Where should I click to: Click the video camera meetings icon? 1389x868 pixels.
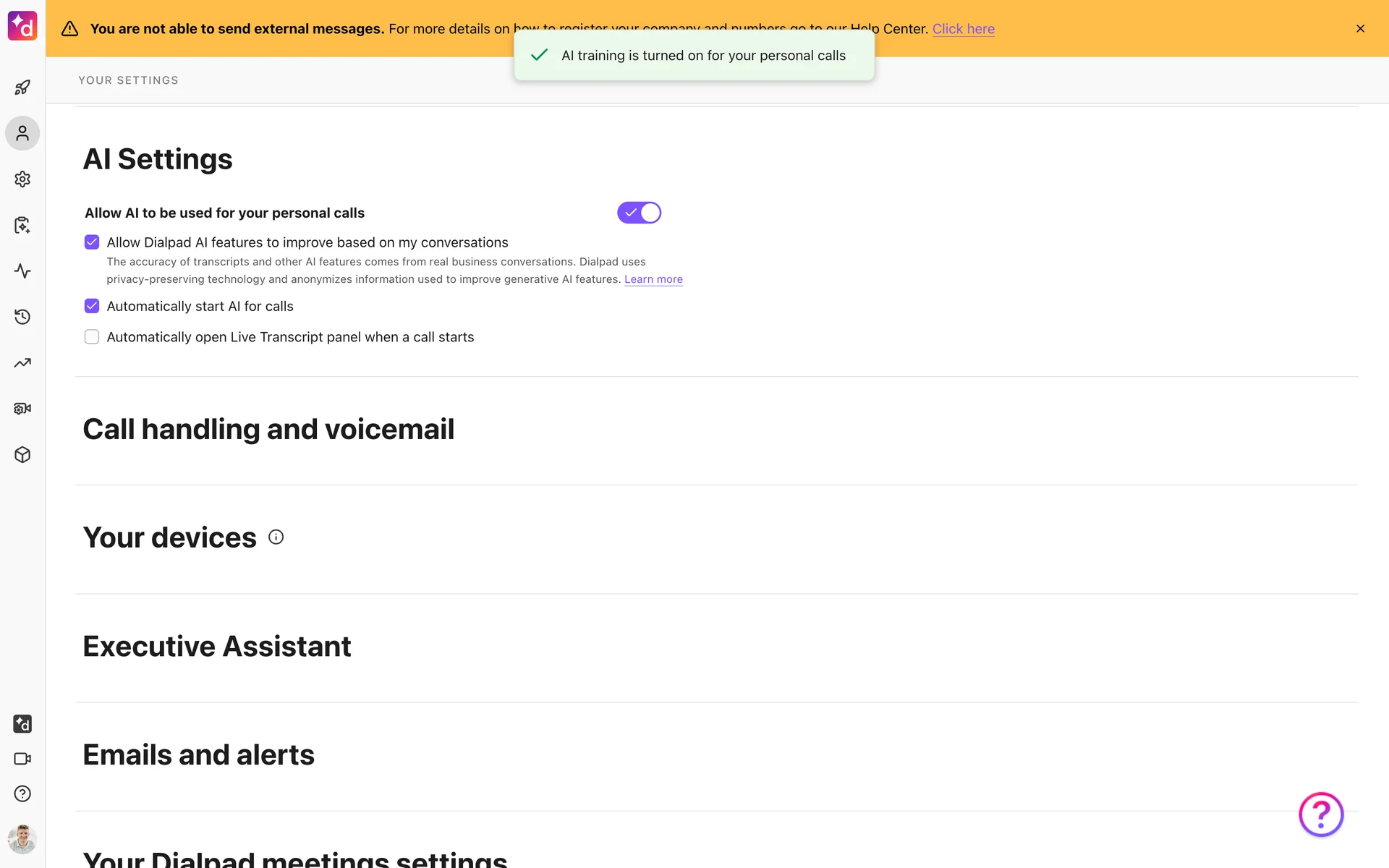(x=22, y=759)
